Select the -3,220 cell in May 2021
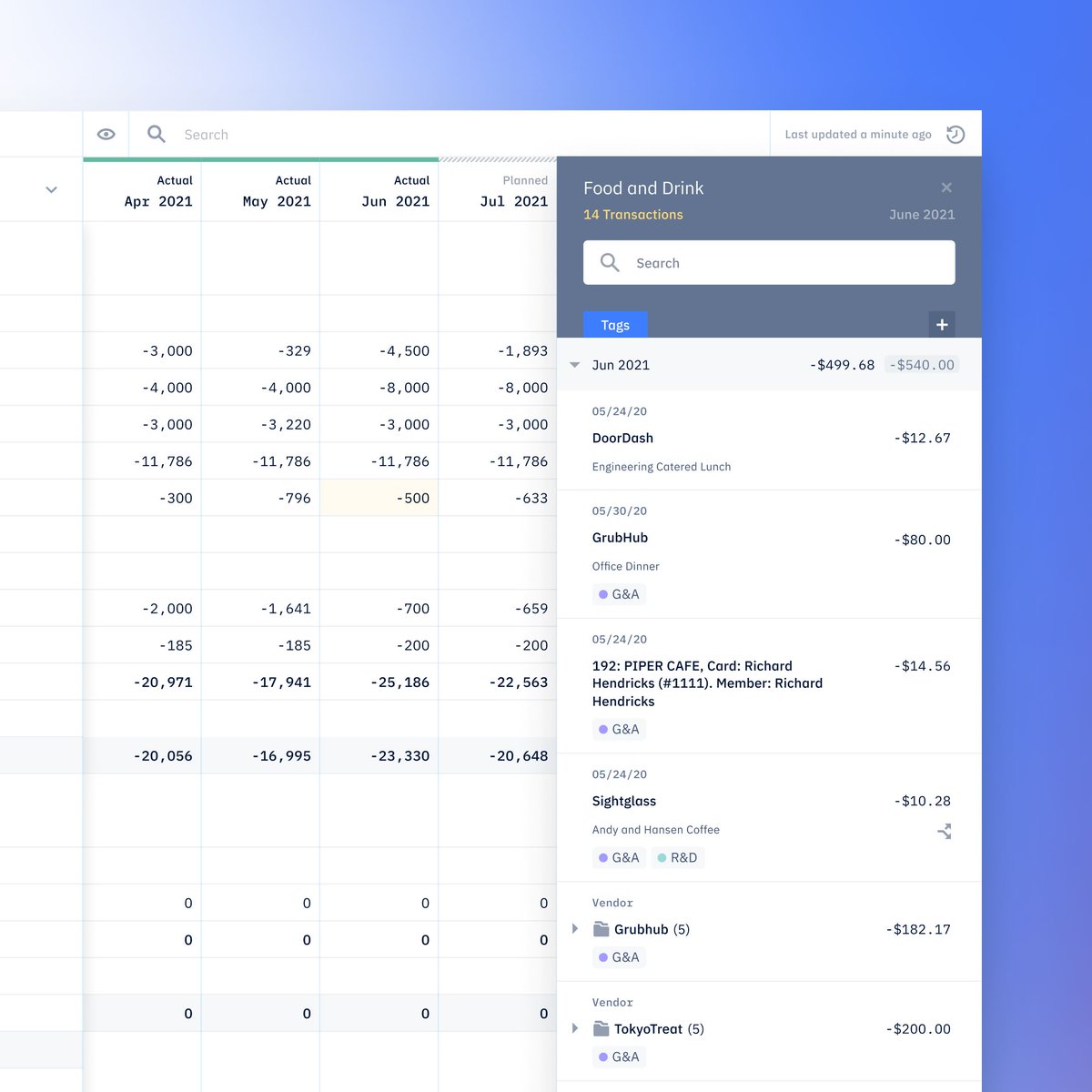This screenshot has width=1092, height=1092. click(x=260, y=424)
